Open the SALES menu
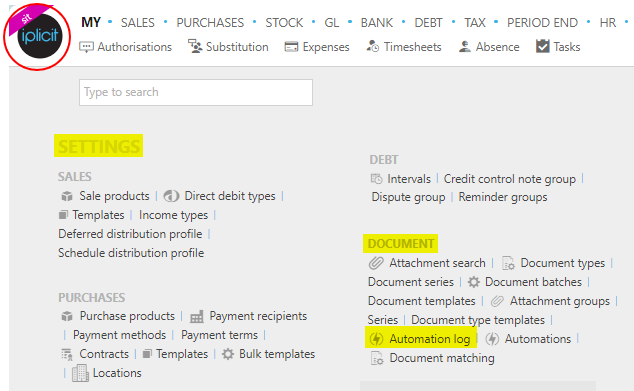 click(137, 23)
